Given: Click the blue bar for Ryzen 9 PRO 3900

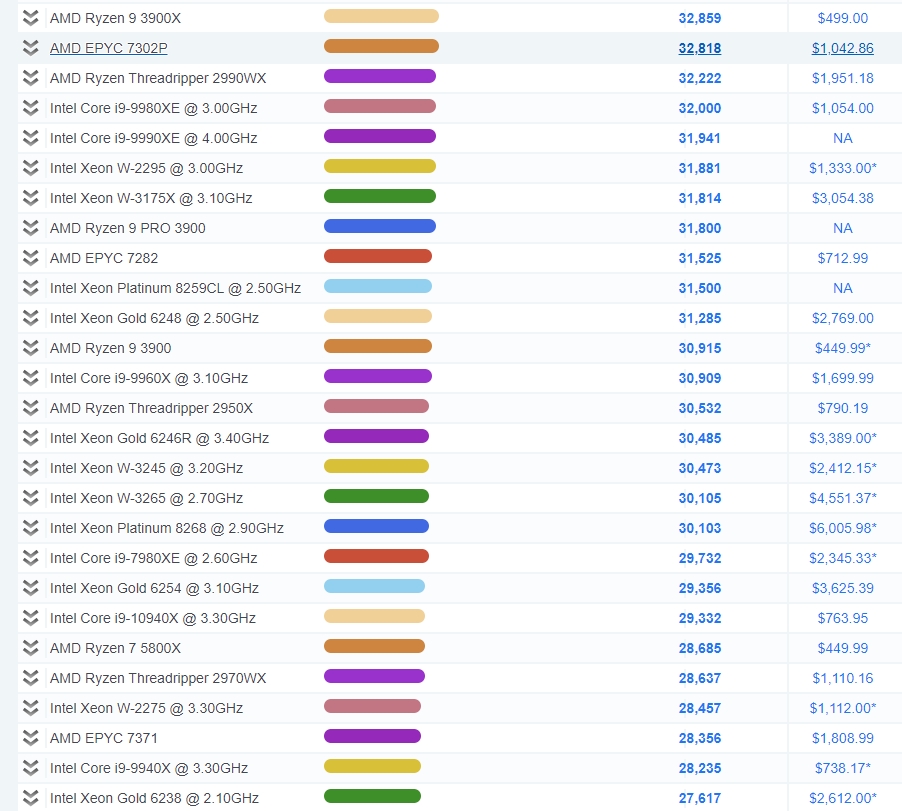Looking at the screenshot, I should [x=380, y=226].
